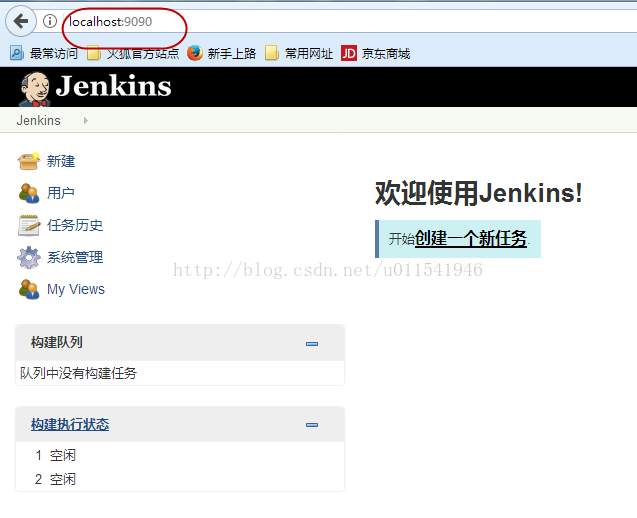This screenshot has height=518, width=637.
Task: Open the 新建 new item link
Action: [x=61, y=161]
